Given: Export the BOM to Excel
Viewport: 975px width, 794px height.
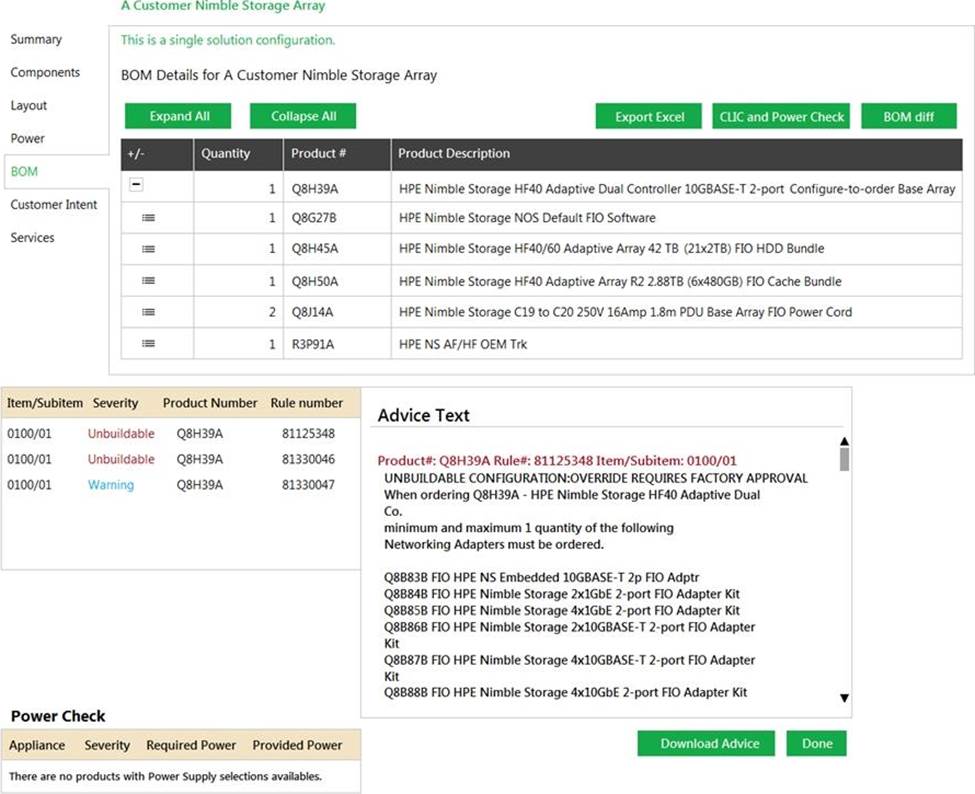Looking at the screenshot, I should coord(649,117).
